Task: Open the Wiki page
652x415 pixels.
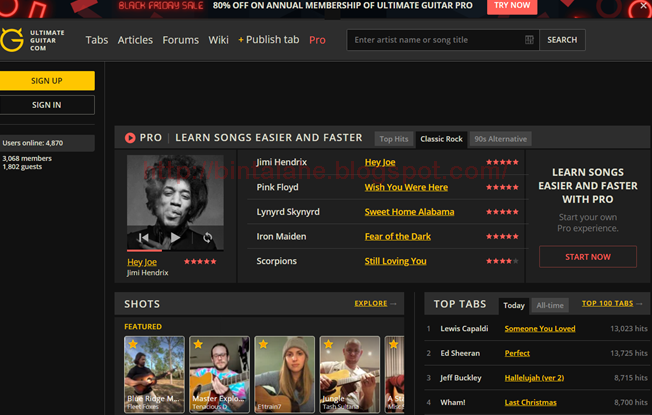Action: click(218, 40)
